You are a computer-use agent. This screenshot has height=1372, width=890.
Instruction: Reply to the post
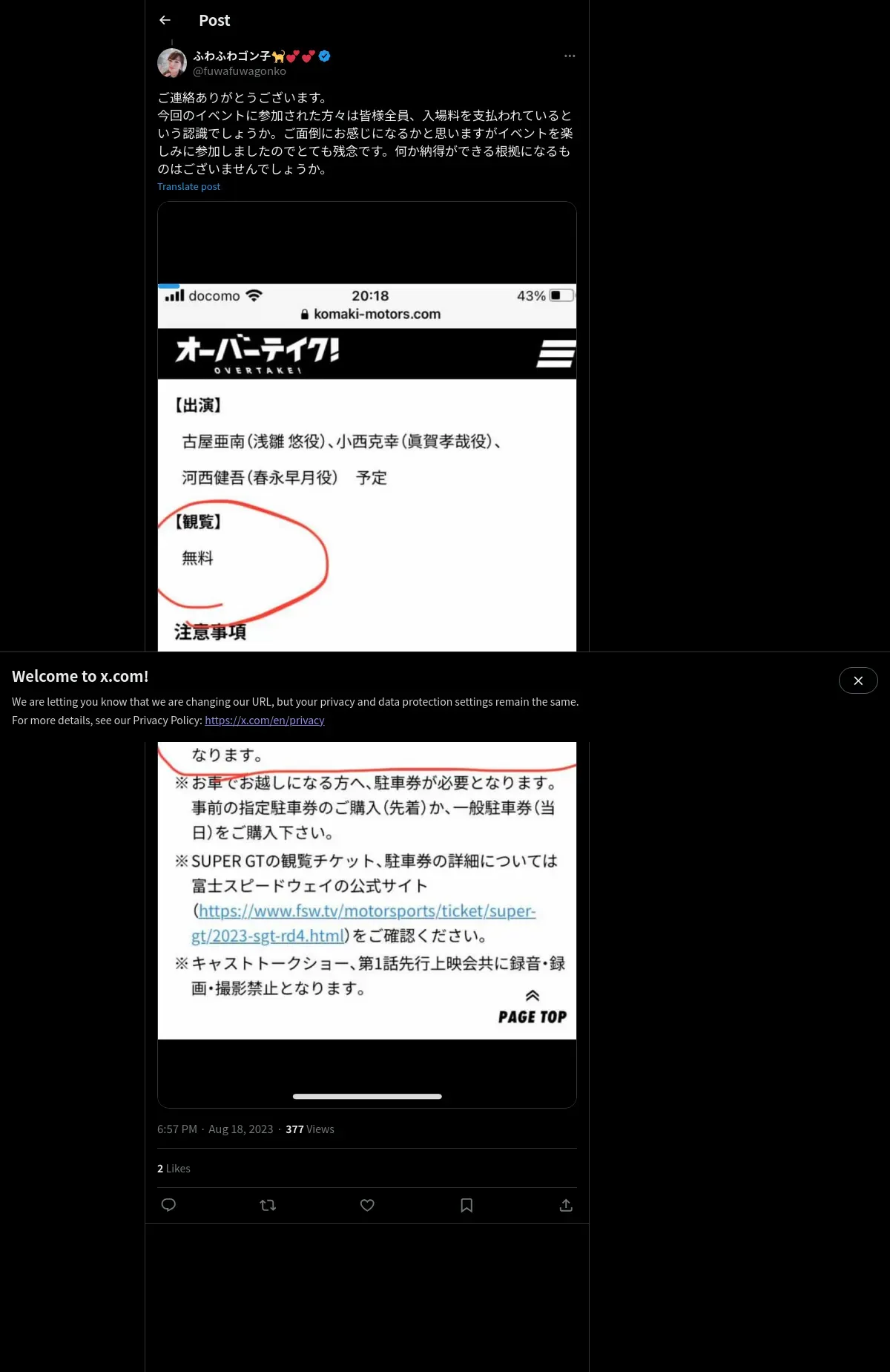(168, 1205)
